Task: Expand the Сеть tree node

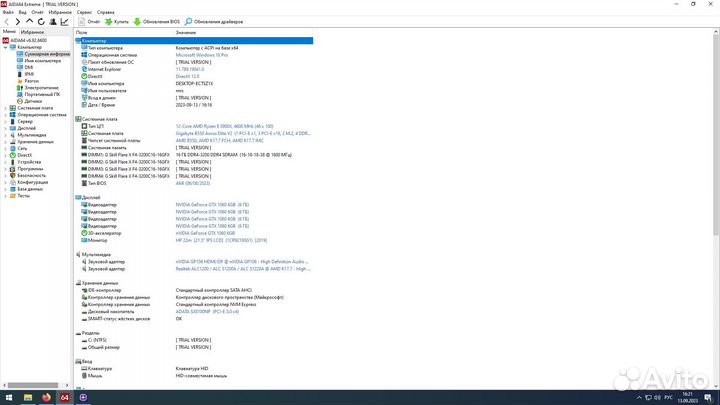Action: point(6,148)
